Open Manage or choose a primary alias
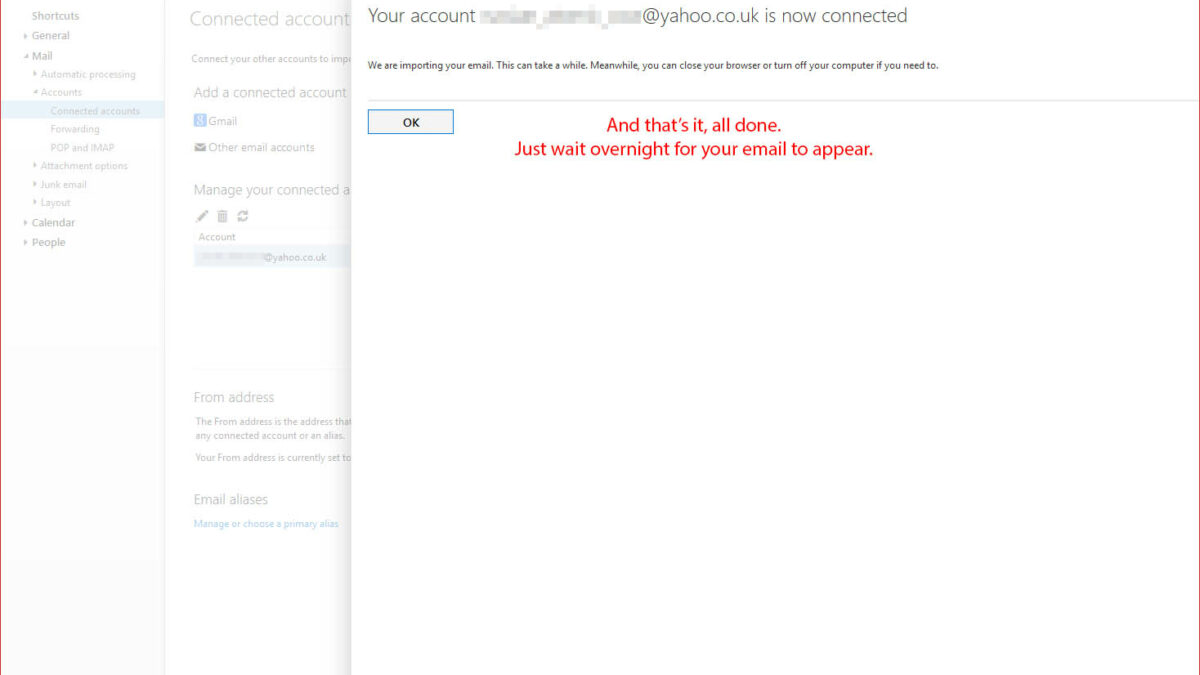The image size is (1200, 675). (266, 524)
